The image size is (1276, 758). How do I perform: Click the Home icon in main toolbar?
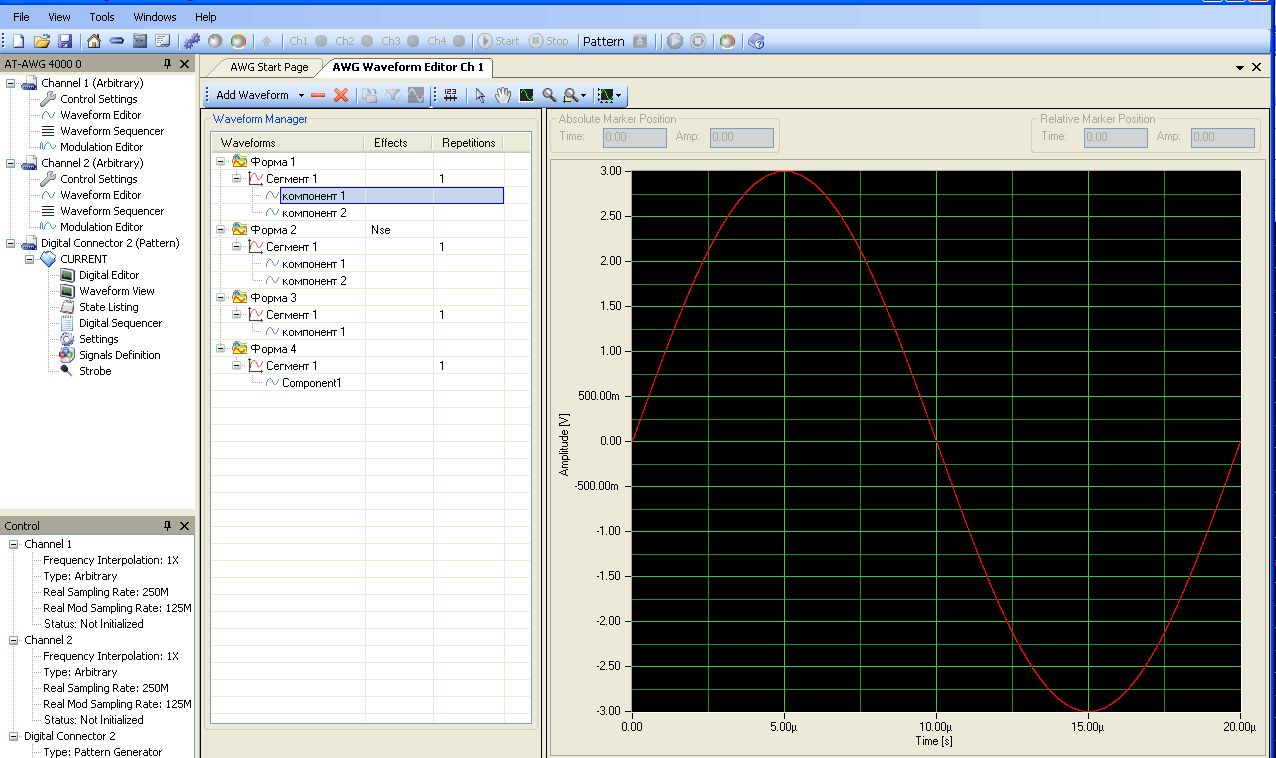coord(94,41)
